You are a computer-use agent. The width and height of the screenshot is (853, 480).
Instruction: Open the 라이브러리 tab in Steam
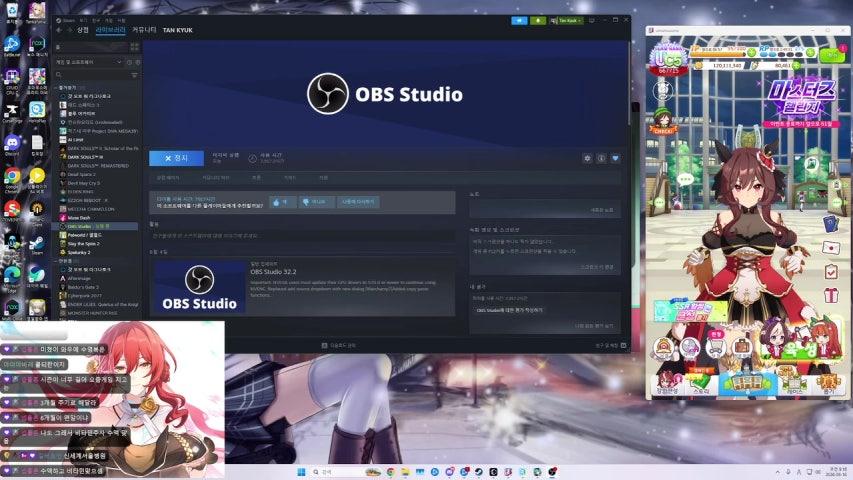pos(110,30)
